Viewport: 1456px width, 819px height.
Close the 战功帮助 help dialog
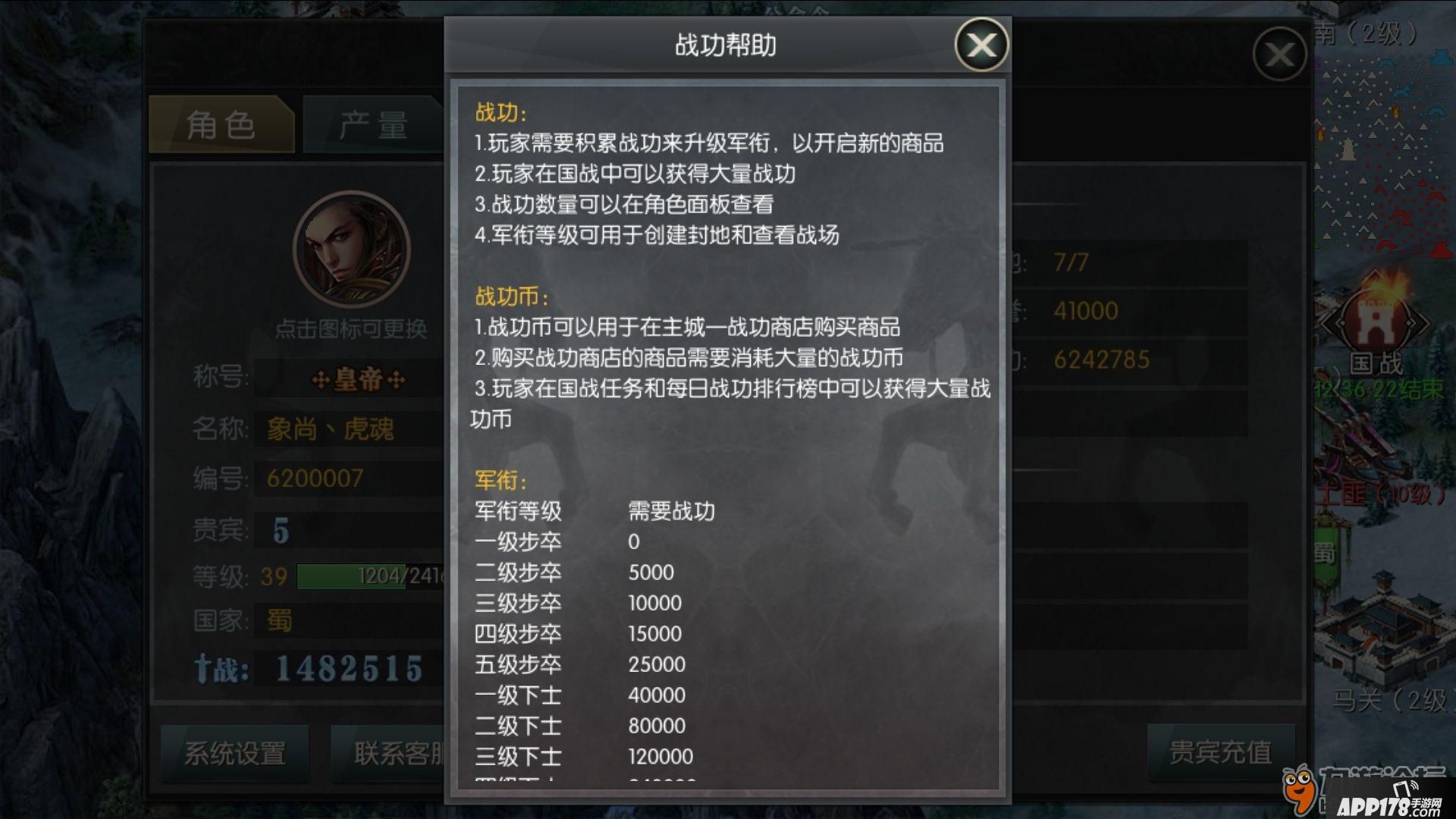(x=981, y=45)
